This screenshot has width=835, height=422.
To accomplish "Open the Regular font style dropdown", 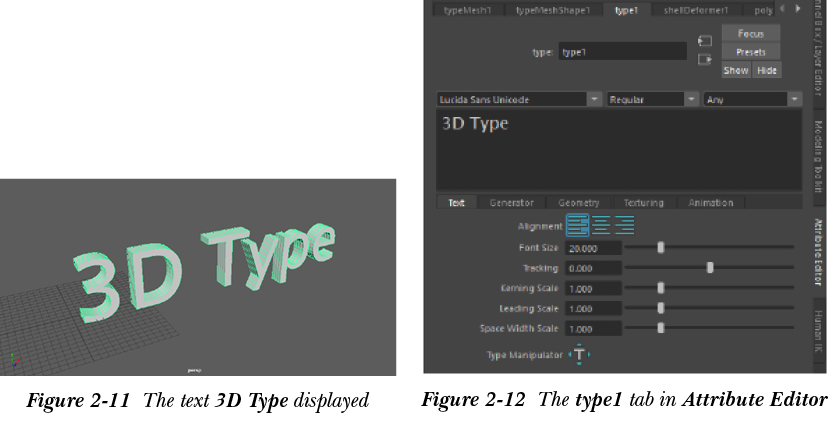I will pyautogui.click(x=691, y=100).
